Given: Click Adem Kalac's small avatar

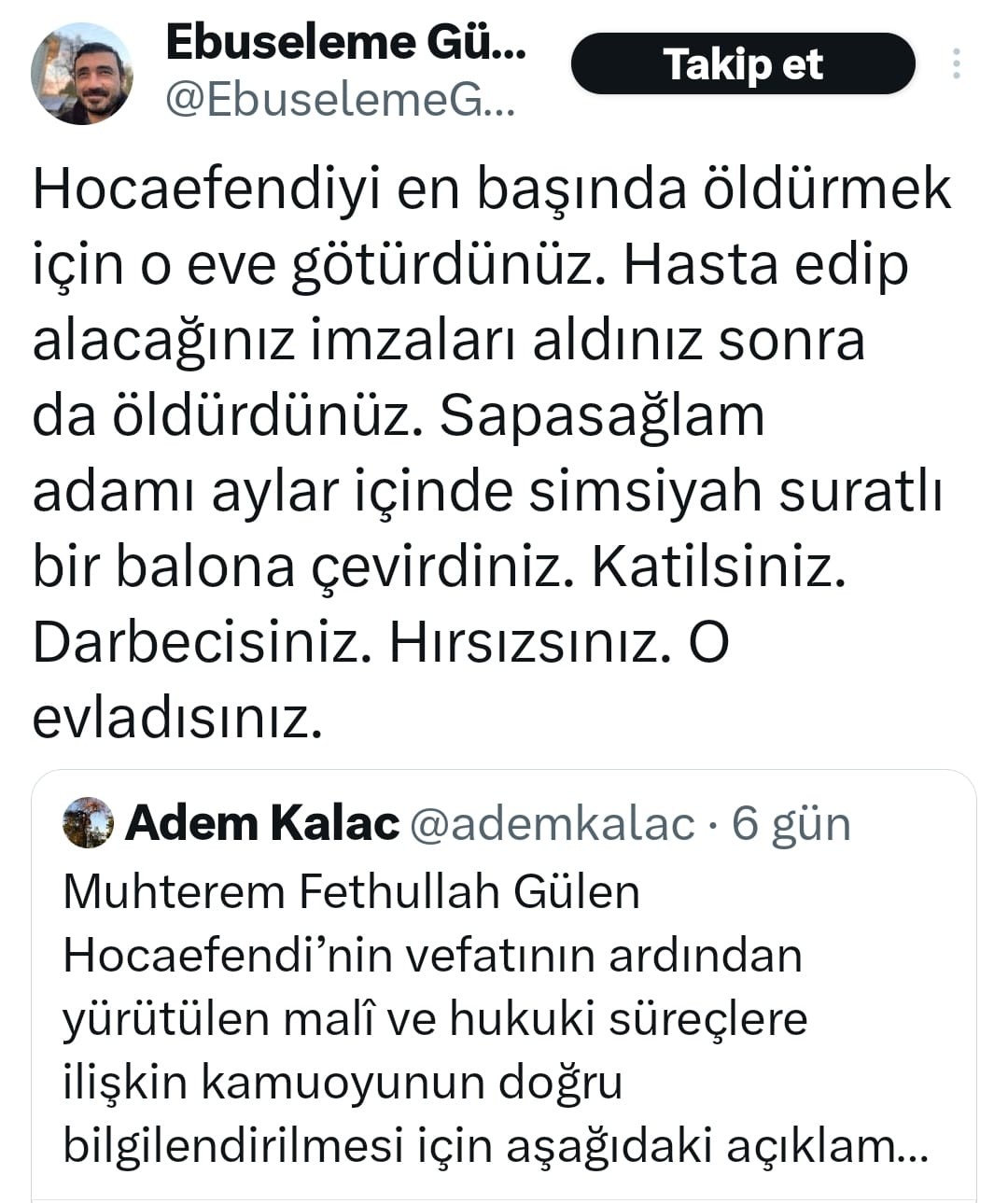Looking at the screenshot, I should click(x=88, y=822).
